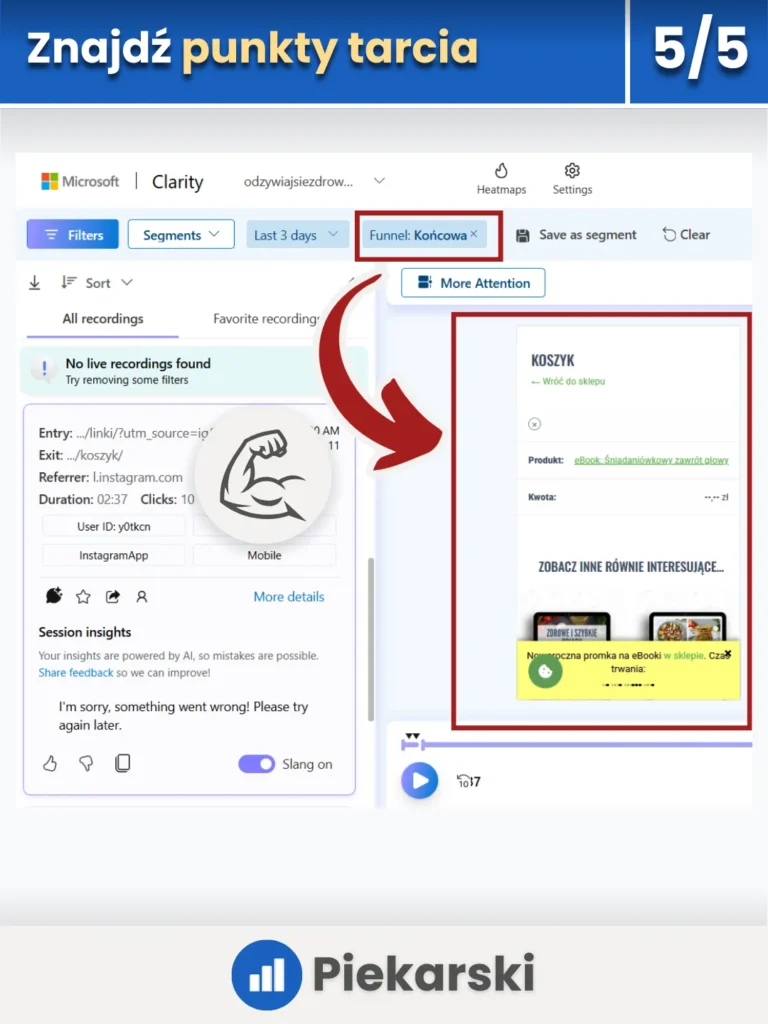Give thumbs down to session insights
The height and width of the screenshot is (1024, 768).
point(86,763)
